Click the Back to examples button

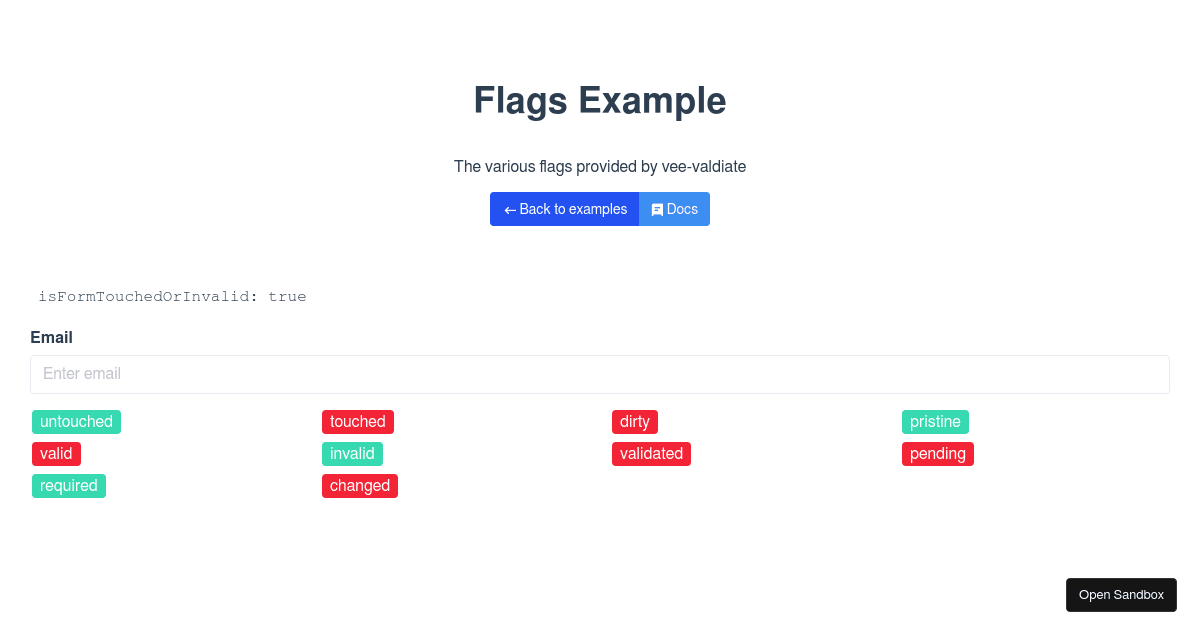point(564,209)
